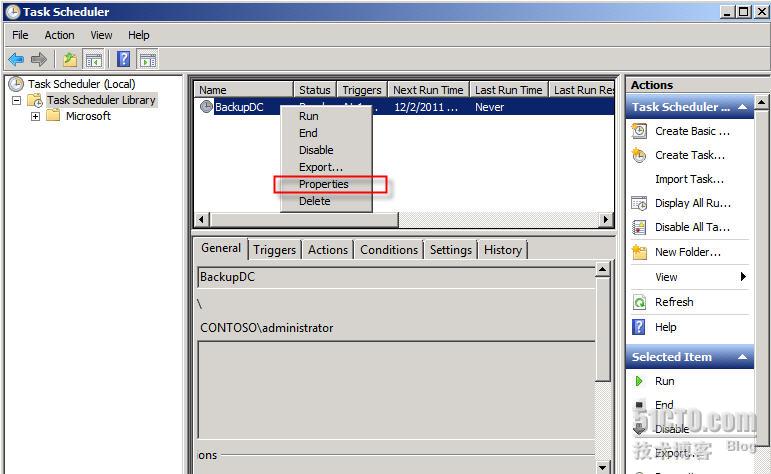The image size is (771, 474).
Task: Switch to the General tab
Action: [x=221, y=248]
